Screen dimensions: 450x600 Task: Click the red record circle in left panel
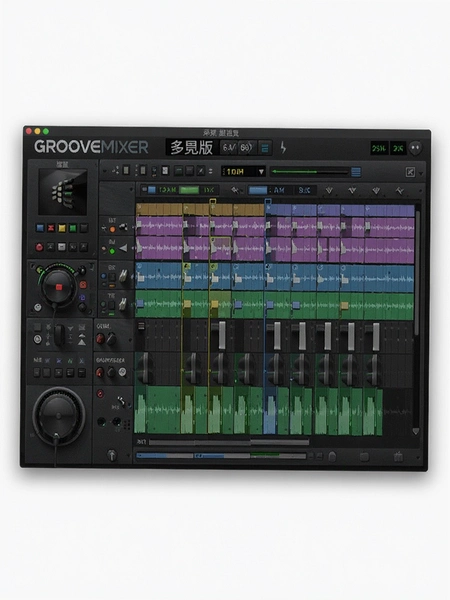point(39,247)
